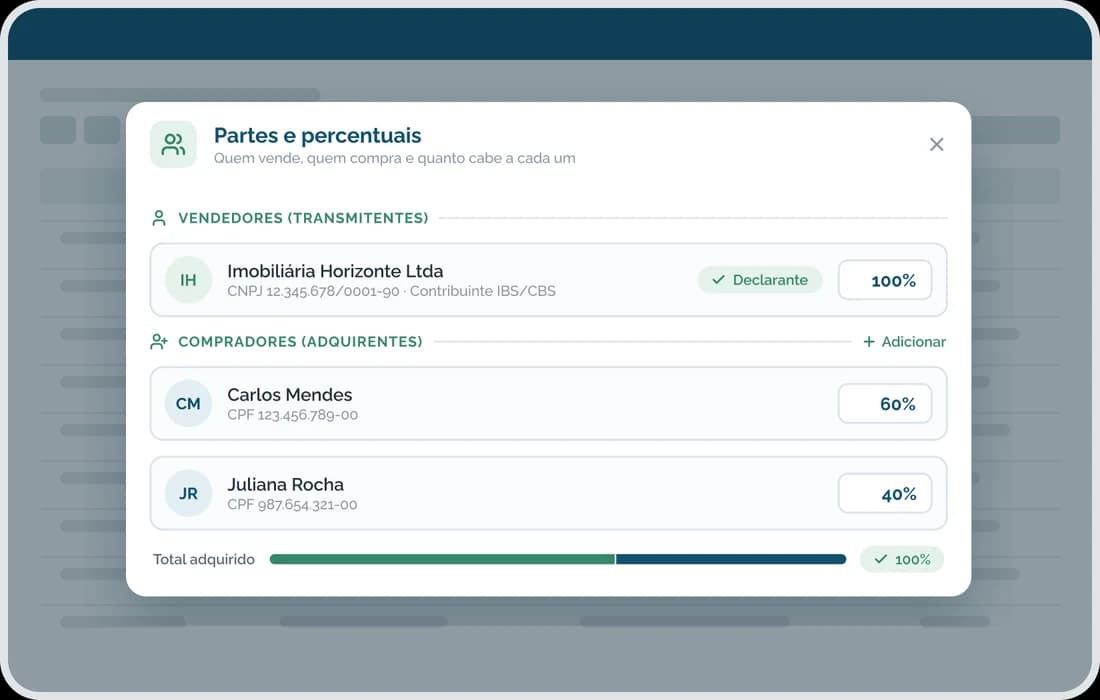1100x700 pixels.
Task: Click the IH avatar for Imobiliária Horizonte
Action: (x=188, y=280)
